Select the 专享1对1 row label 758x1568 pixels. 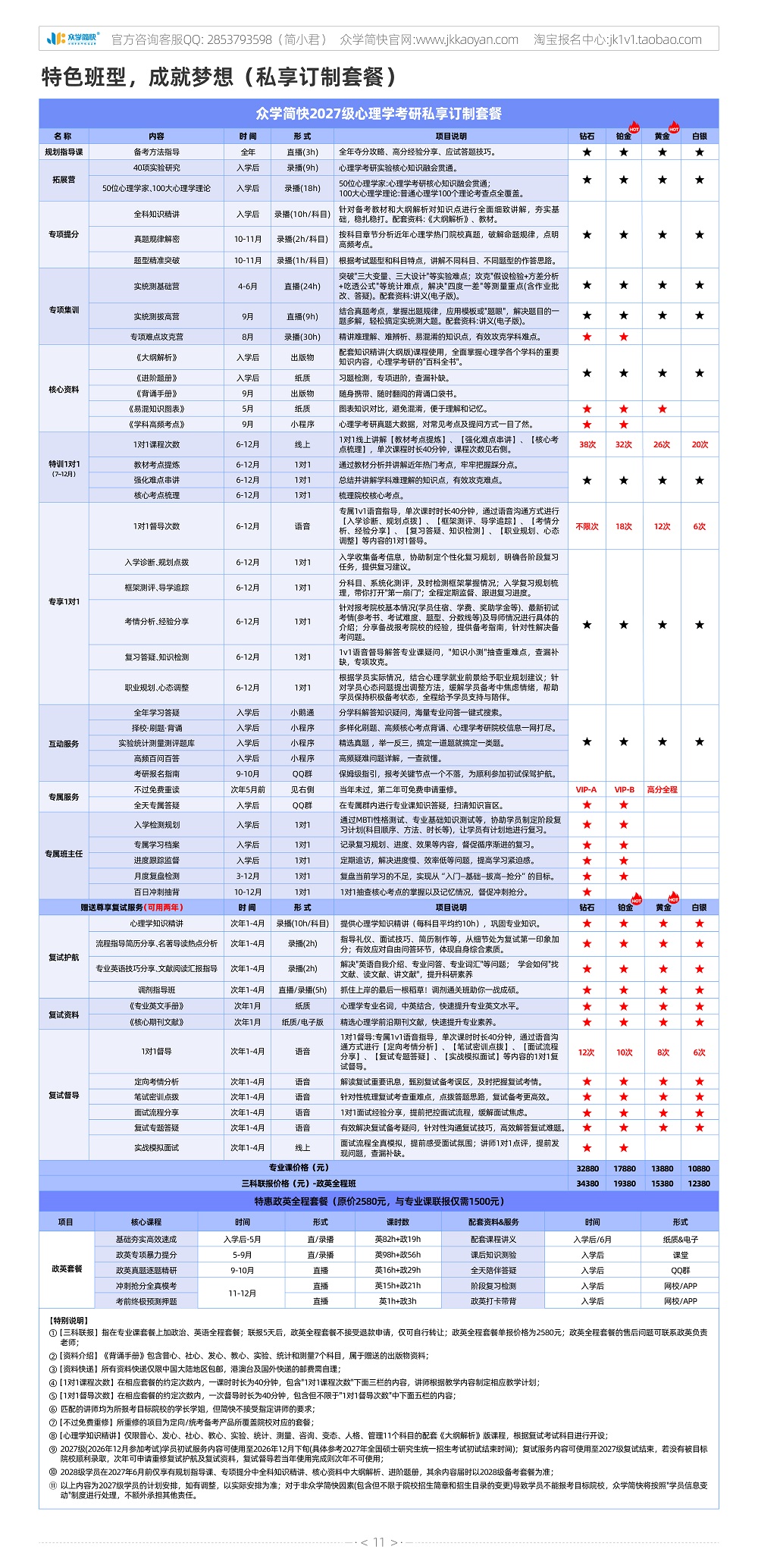pyautogui.click(x=64, y=602)
